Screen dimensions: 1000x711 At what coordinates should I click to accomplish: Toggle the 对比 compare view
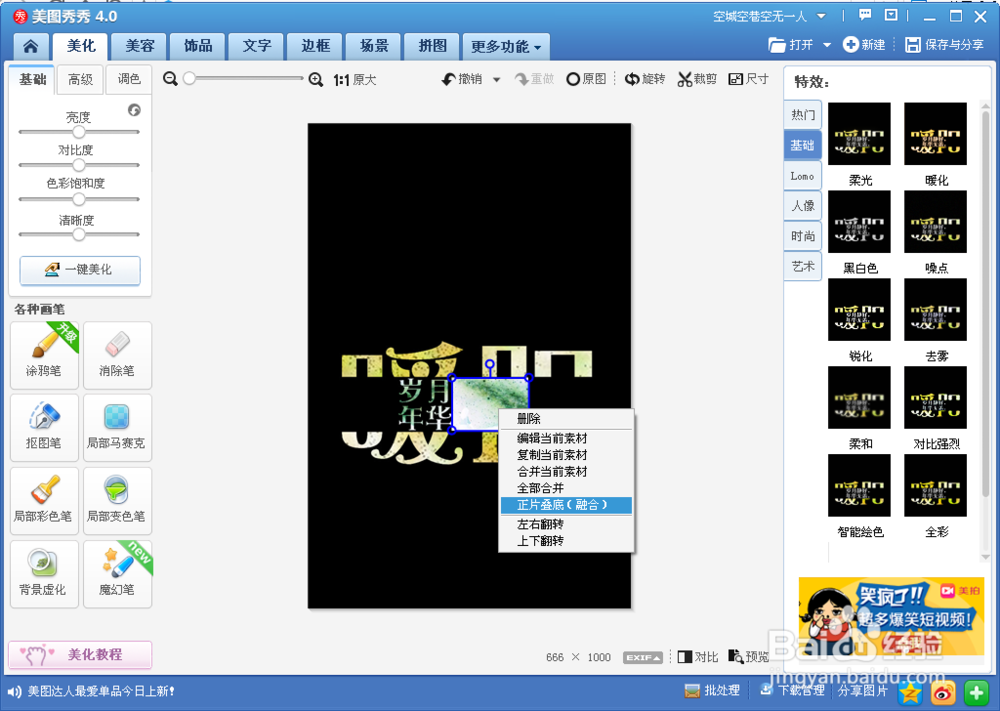698,657
